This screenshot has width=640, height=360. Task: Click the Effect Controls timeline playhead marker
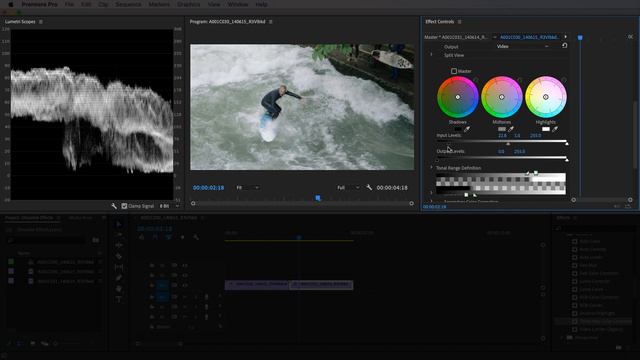[x=580, y=38]
